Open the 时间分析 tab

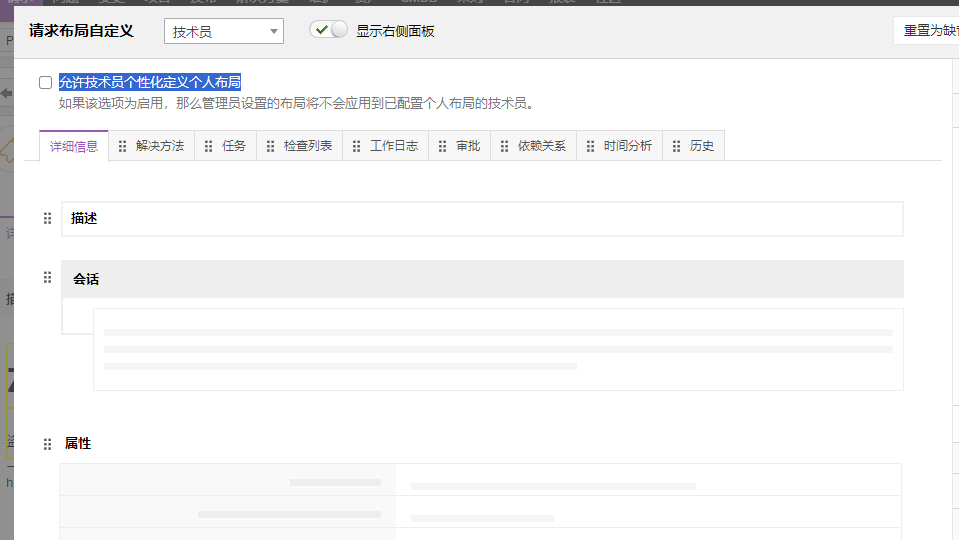click(x=627, y=146)
